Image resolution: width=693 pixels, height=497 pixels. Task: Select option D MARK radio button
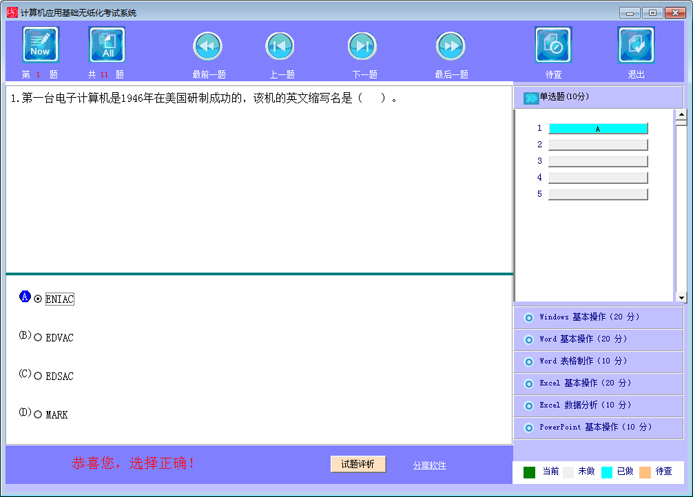[x=38, y=414]
